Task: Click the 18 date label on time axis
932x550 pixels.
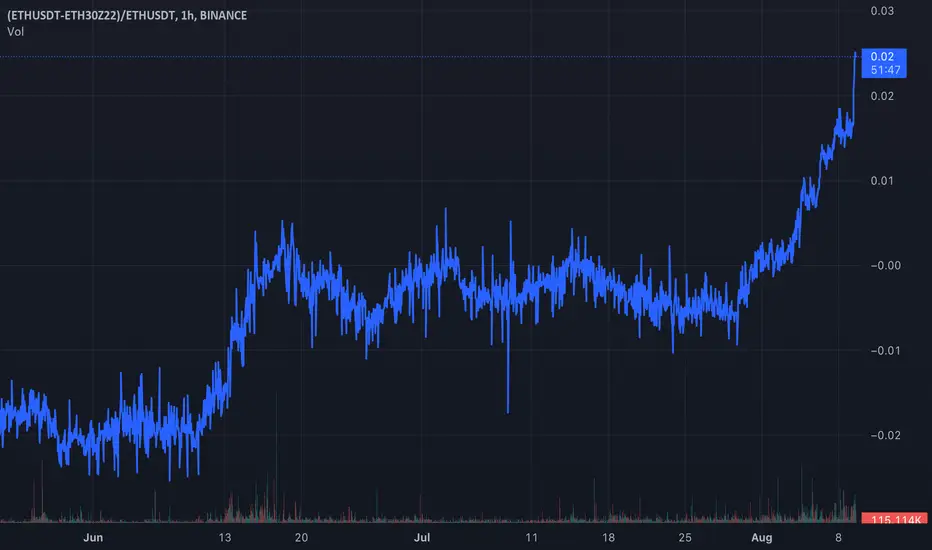Action: (608, 538)
